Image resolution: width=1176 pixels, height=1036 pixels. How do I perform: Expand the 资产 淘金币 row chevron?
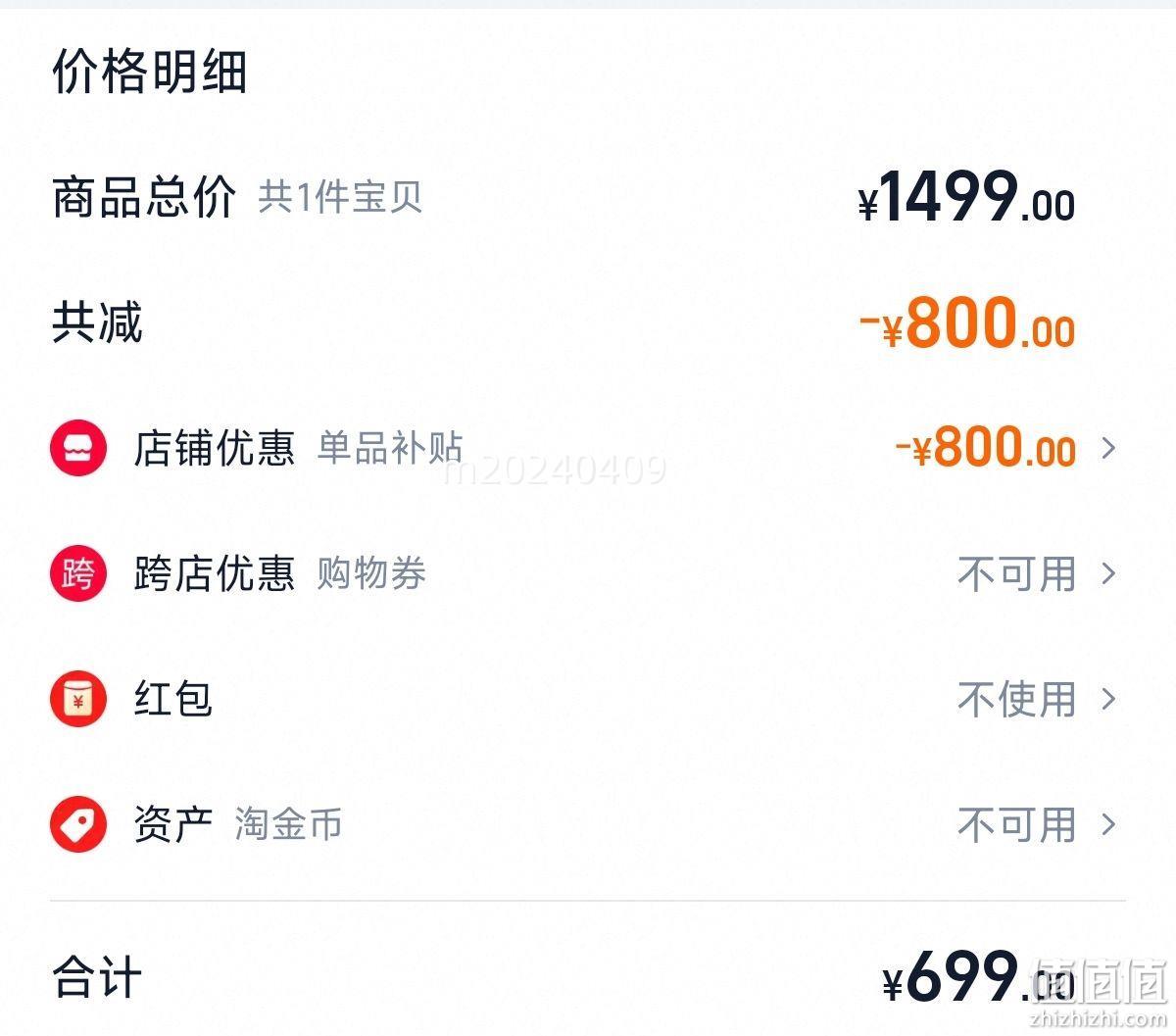point(1108,824)
